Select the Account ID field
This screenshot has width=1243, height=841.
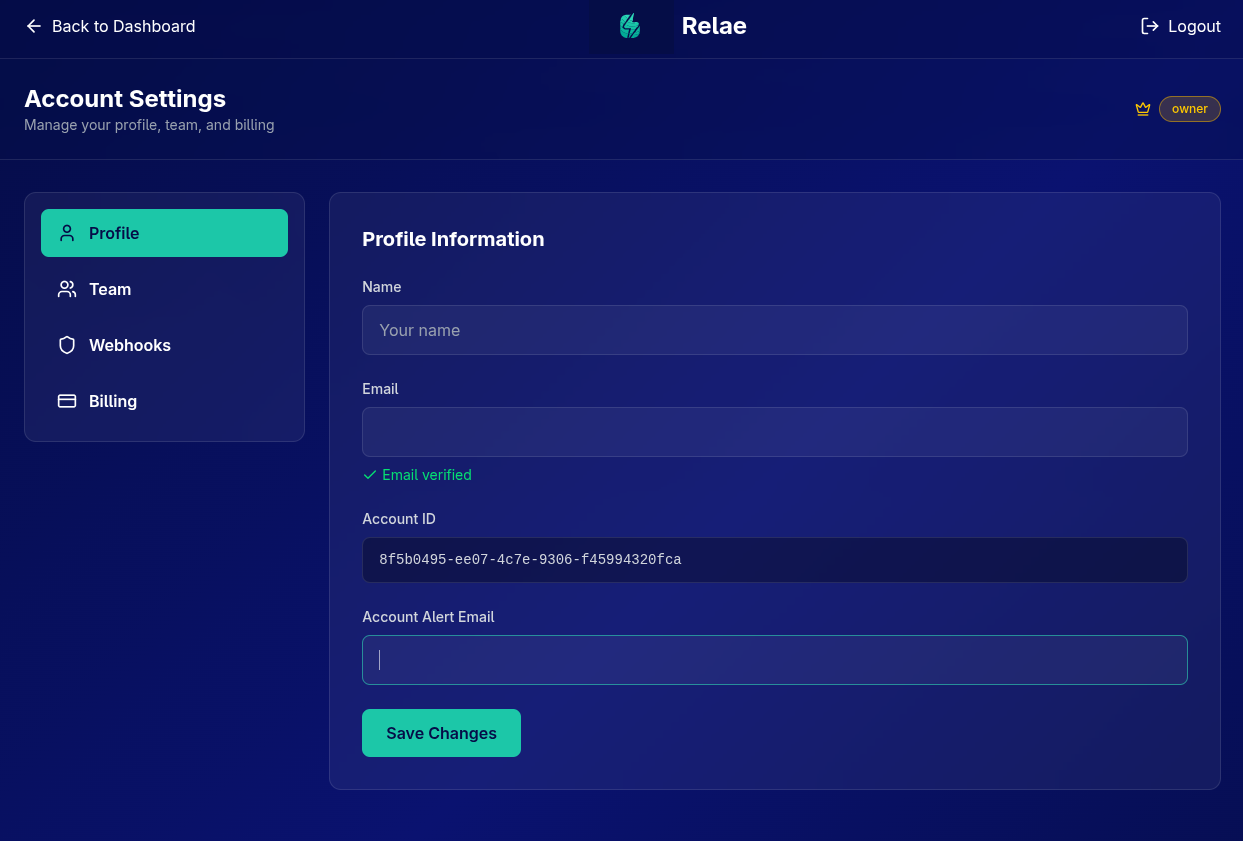tap(774, 559)
